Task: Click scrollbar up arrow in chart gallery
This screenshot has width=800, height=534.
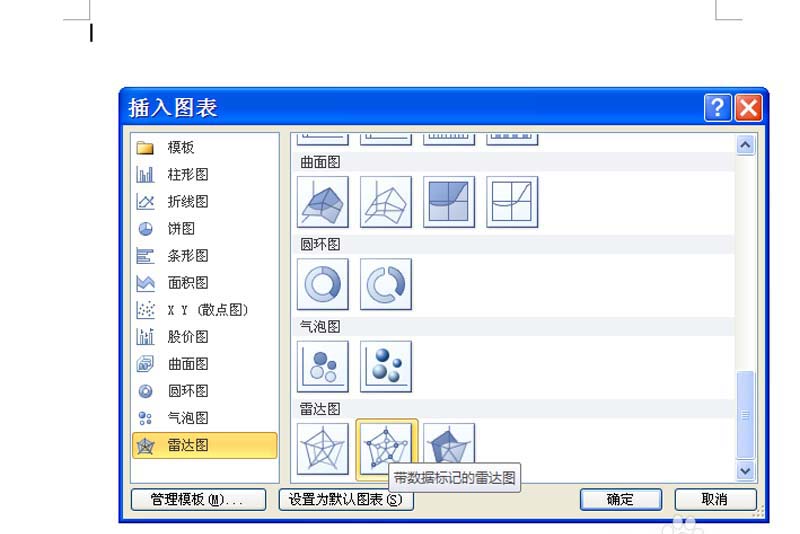Action: click(x=745, y=145)
